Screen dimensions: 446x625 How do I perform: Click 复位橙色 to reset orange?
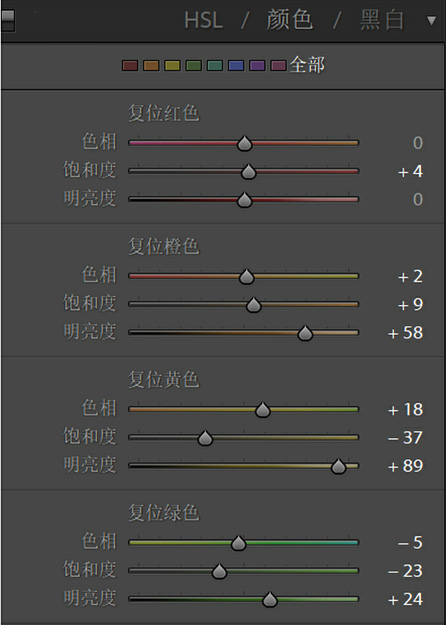(163, 247)
